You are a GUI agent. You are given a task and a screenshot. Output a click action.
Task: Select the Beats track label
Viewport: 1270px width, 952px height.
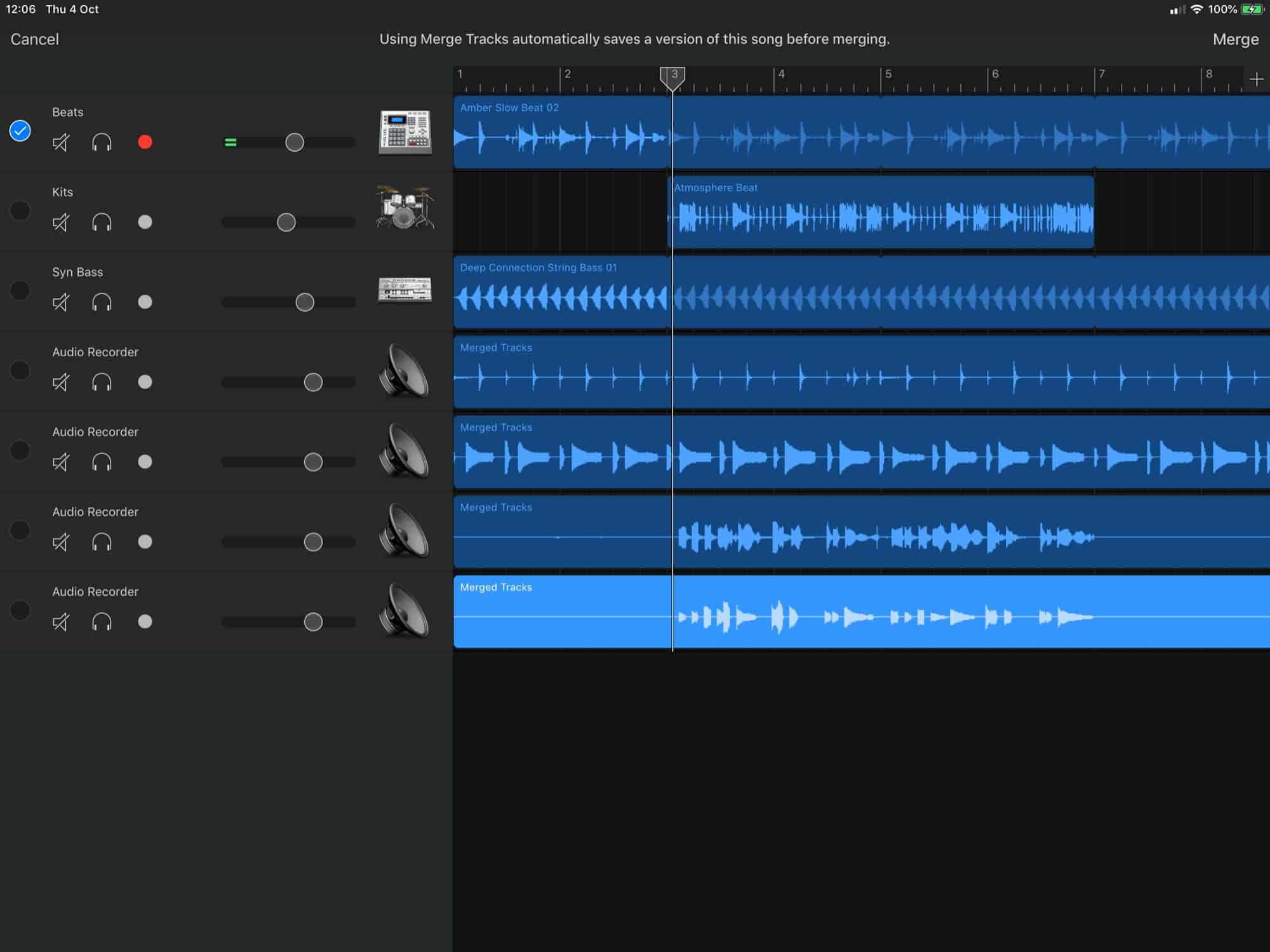68,112
